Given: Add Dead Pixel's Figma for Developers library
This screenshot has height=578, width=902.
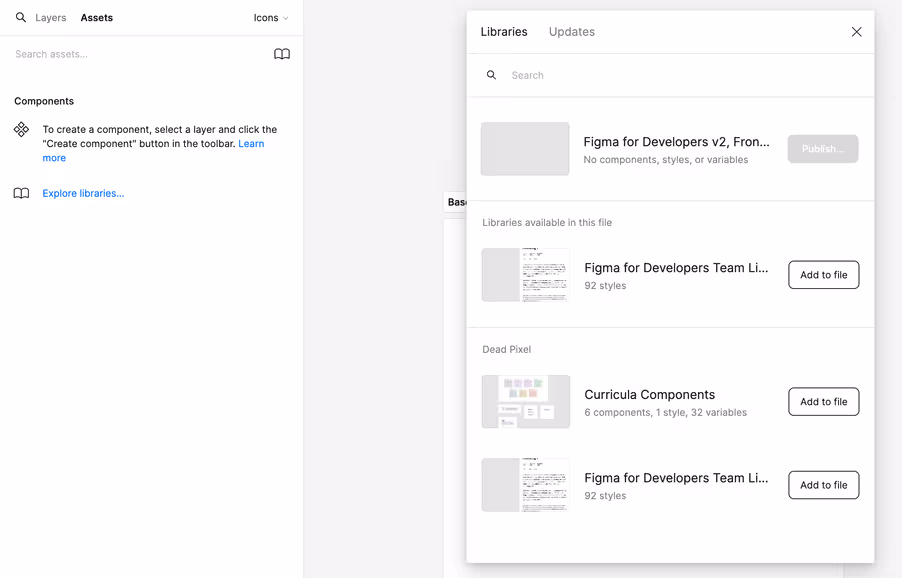Looking at the screenshot, I should click(x=824, y=485).
